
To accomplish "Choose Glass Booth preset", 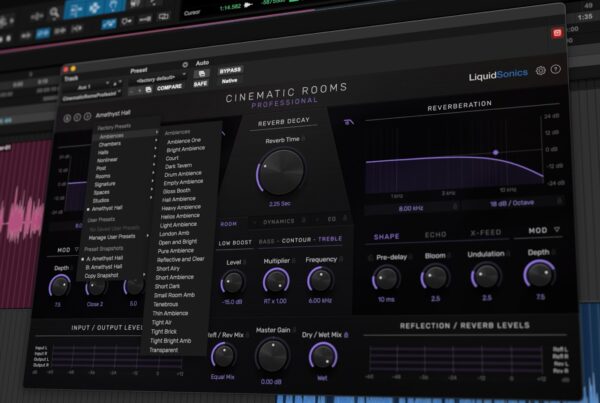I will [x=176, y=191].
